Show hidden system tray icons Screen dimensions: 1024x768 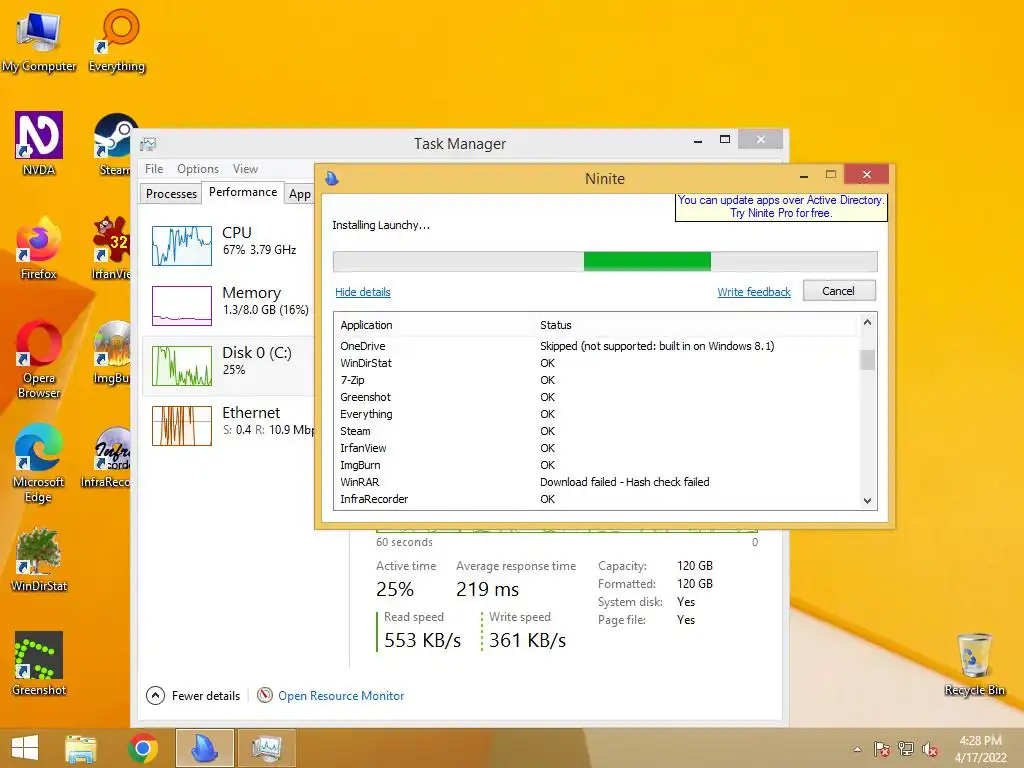(x=857, y=749)
